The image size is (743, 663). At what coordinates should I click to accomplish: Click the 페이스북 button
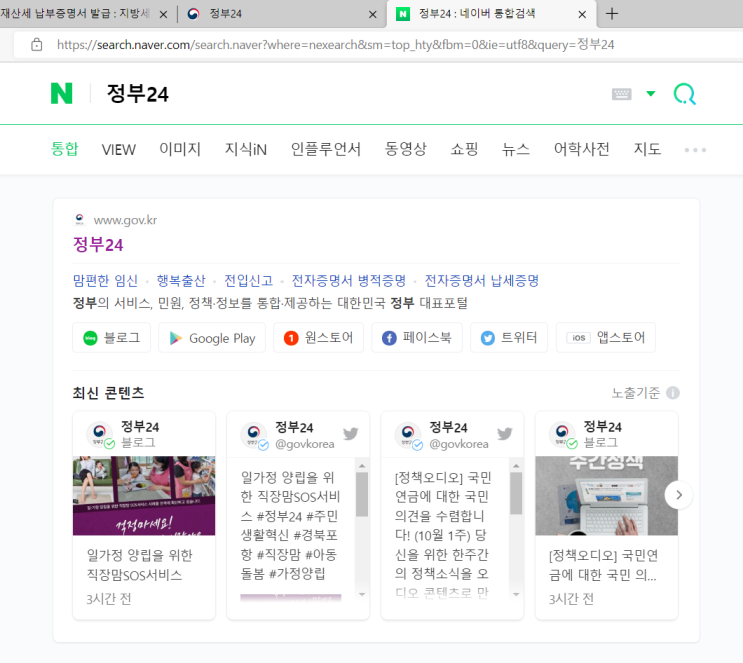[417, 337]
